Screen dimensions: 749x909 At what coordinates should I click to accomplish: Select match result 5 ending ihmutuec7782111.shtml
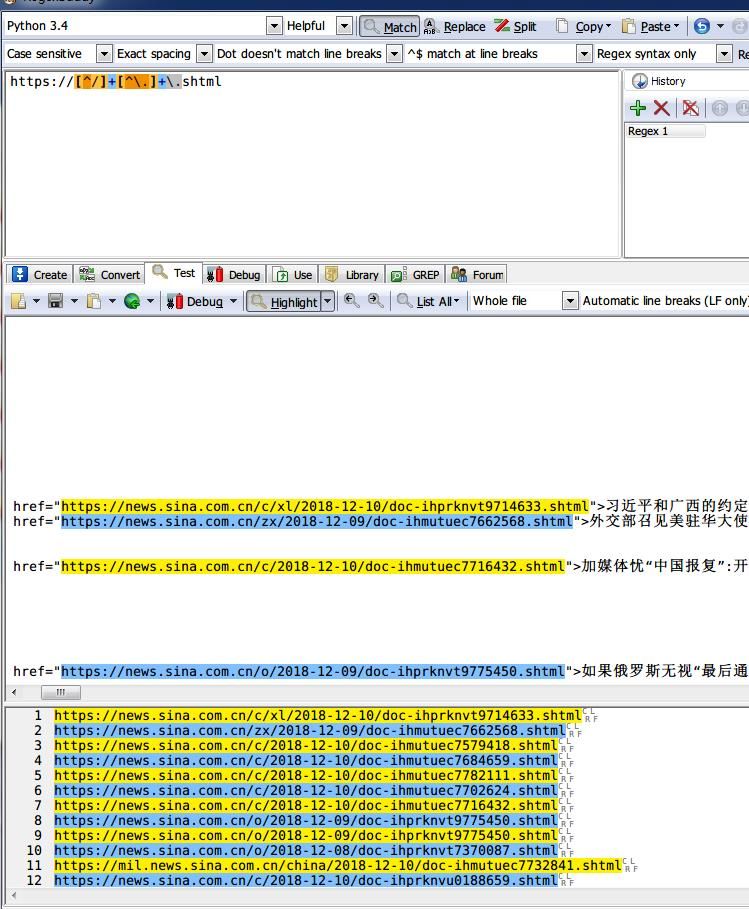coord(306,776)
